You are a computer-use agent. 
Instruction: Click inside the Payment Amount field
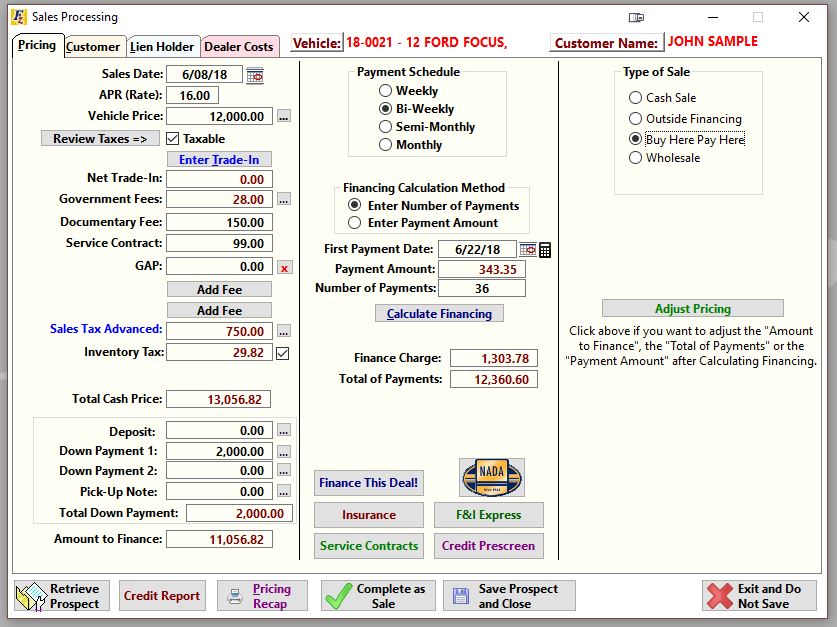tap(480, 269)
